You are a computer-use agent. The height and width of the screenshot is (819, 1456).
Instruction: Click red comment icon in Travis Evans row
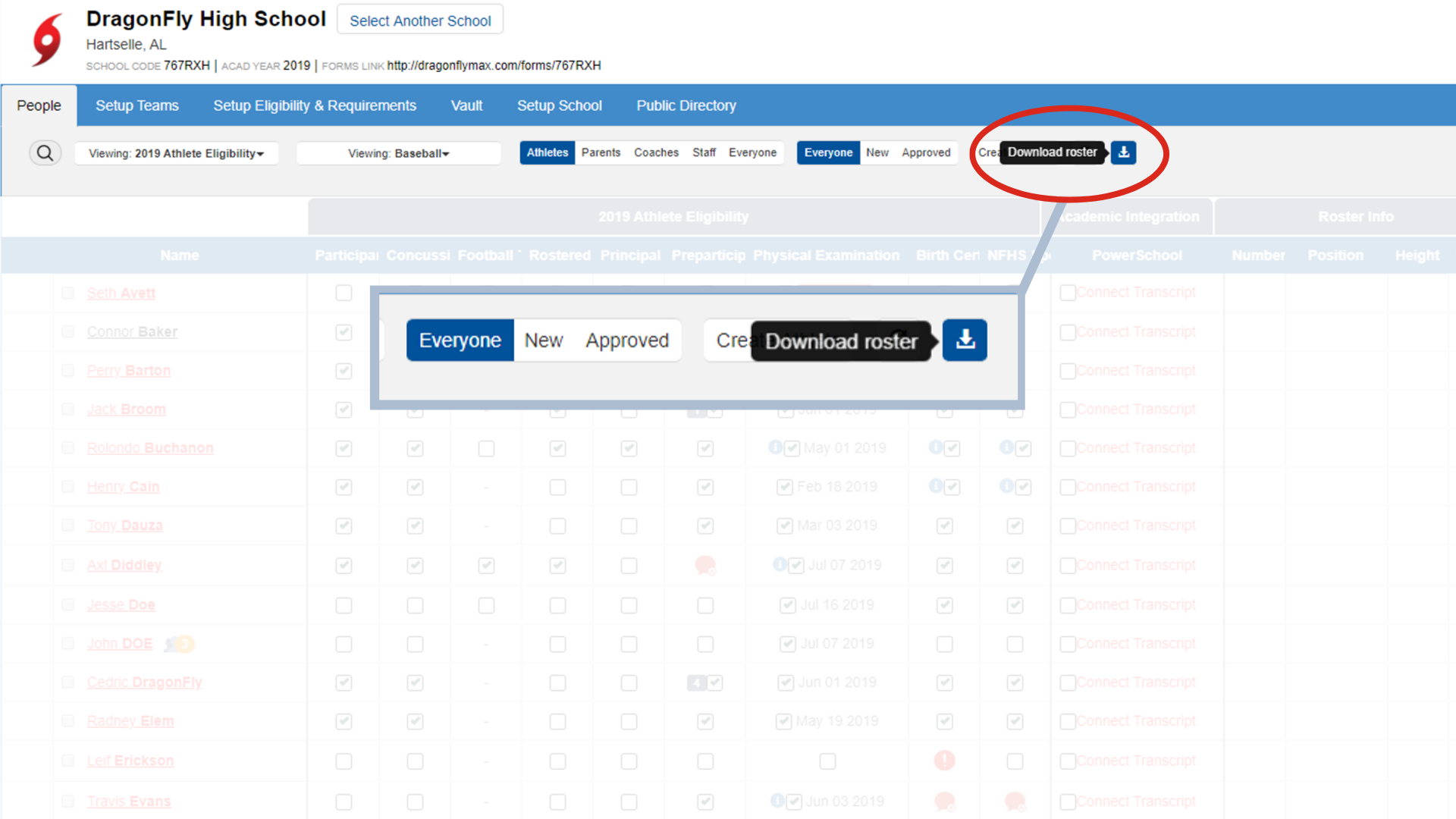[x=944, y=801]
